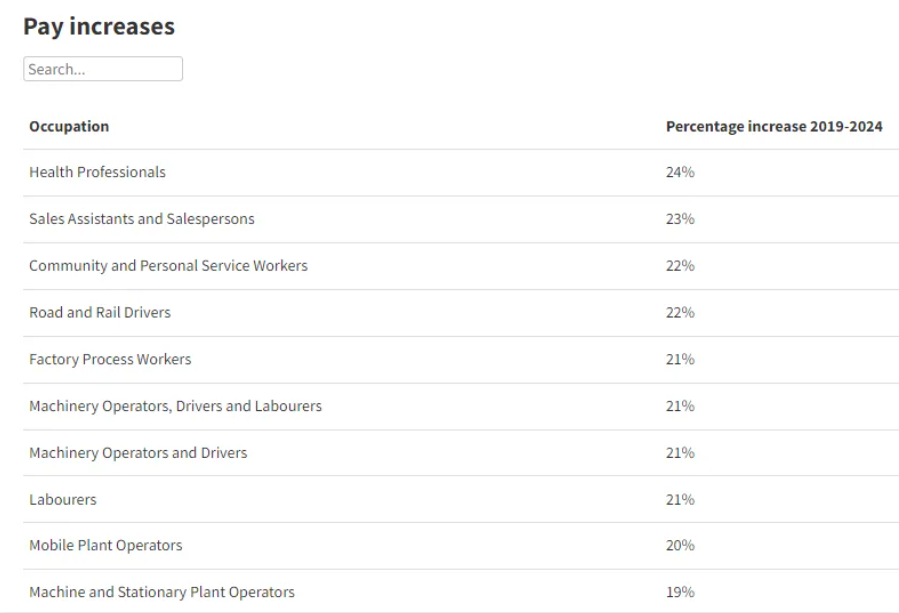Viewport: 899px width, 613px height.
Task: Click the "Pay increases" heading
Action: click(99, 27)
